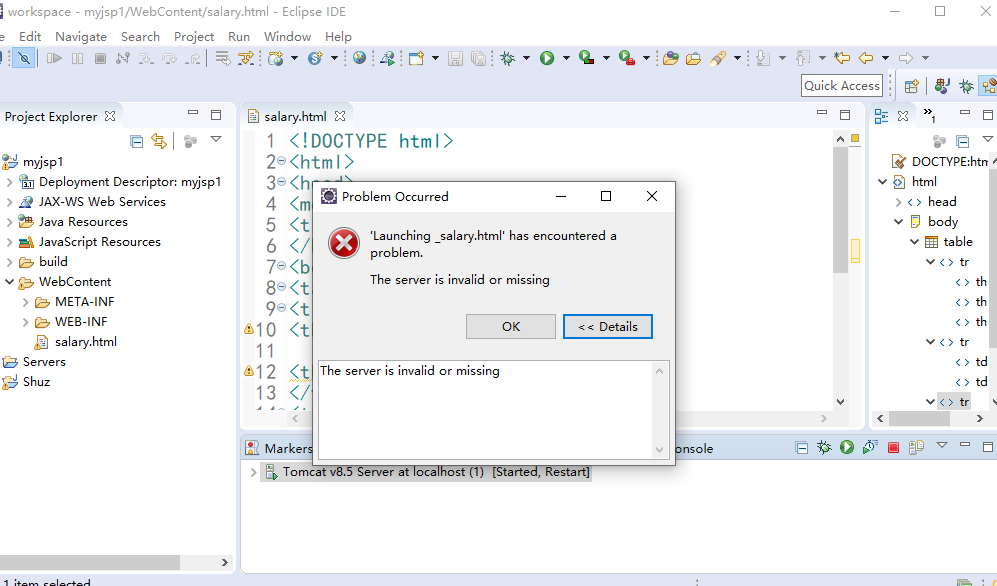The height and width of the screenshot is (586, 997).
Task: Expand the Java Resources node
Action: coord(9,222)
